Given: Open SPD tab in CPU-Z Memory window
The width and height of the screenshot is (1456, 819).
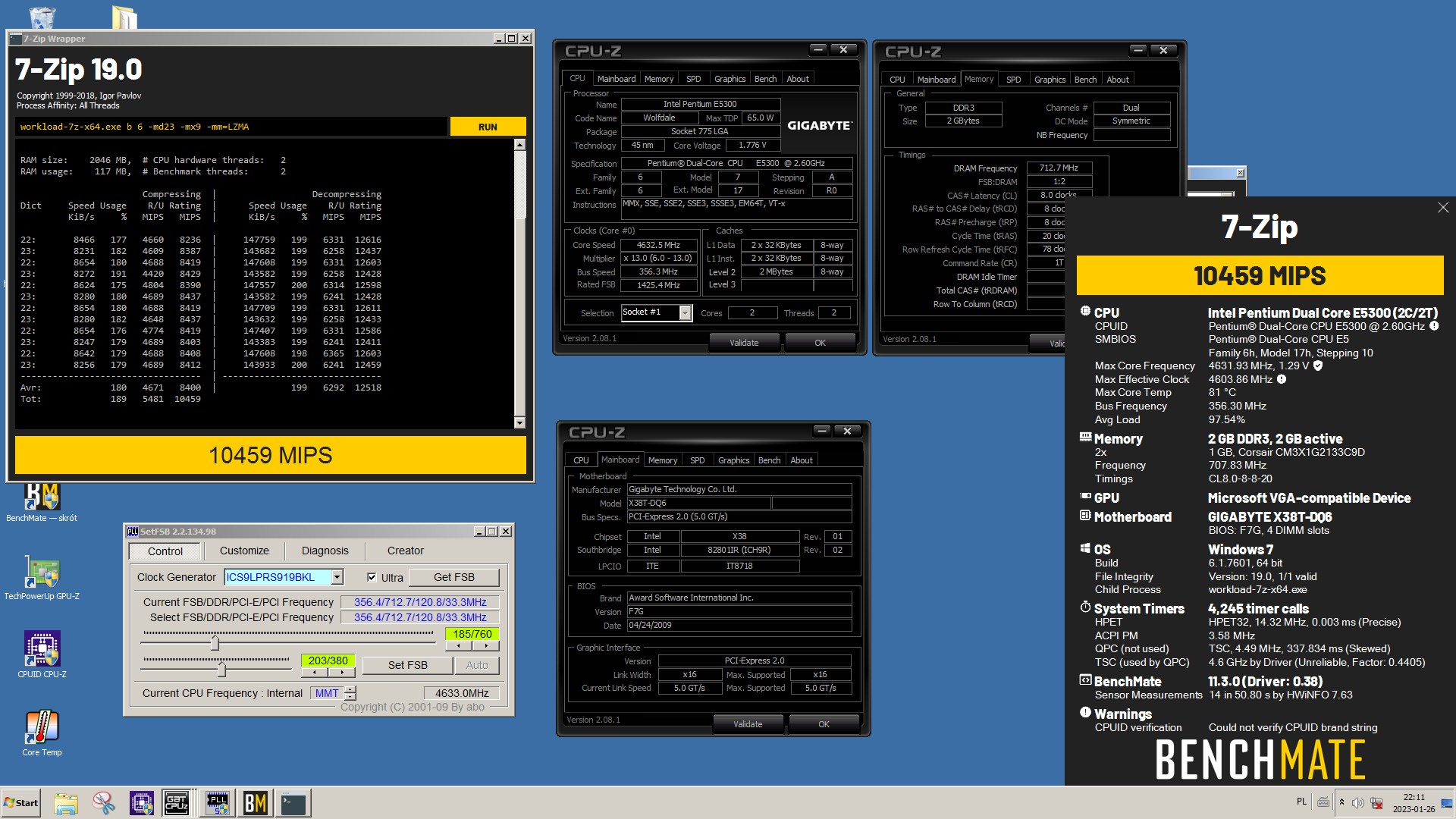Looking at the screenshot, I should coord(1013,80).
